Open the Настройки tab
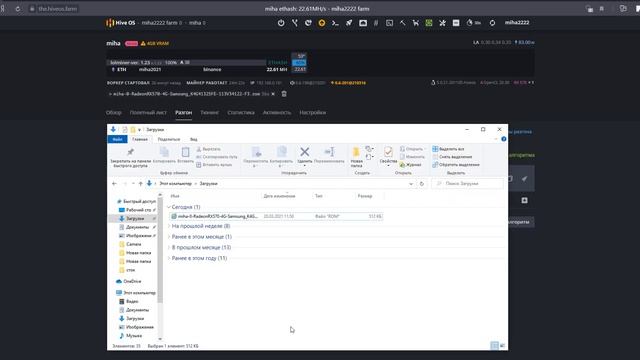 pos(313,112)
